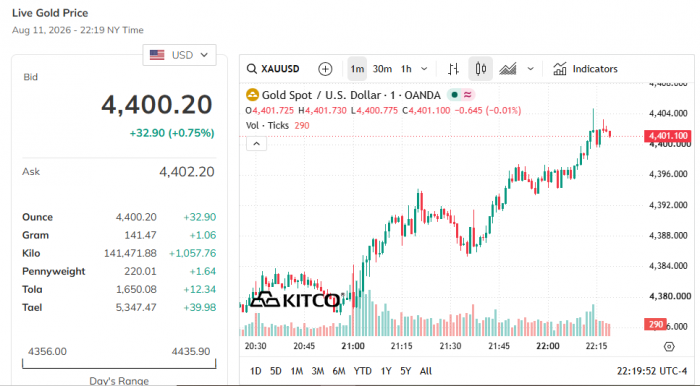Set chart range to 6M
This screenshot has width=700, height=386.
coord(339,371)
